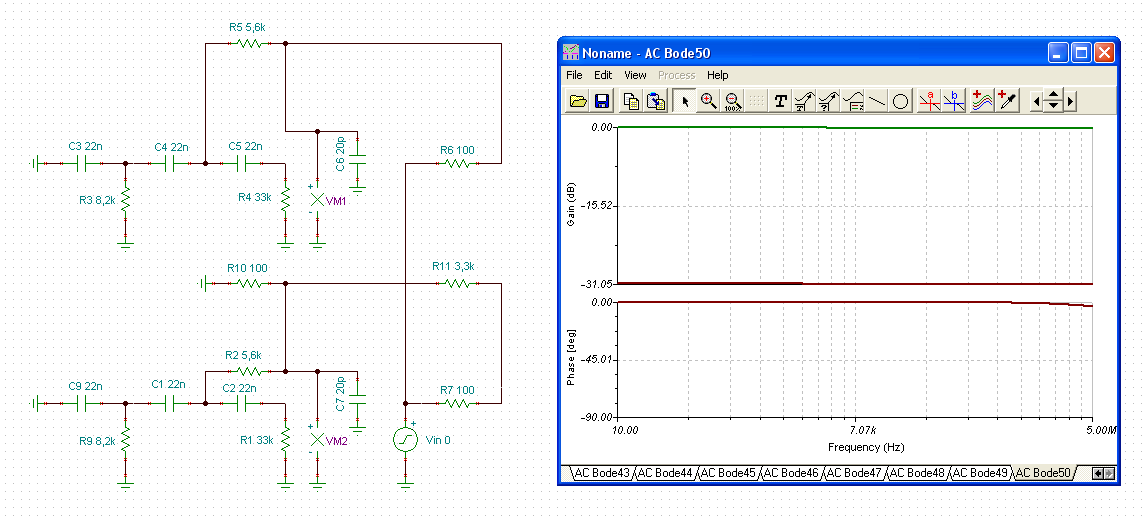Viewport: 1146px width, 520px height.
Task: Select capacitor C3 22n in schematic
Action: [83, 163]
